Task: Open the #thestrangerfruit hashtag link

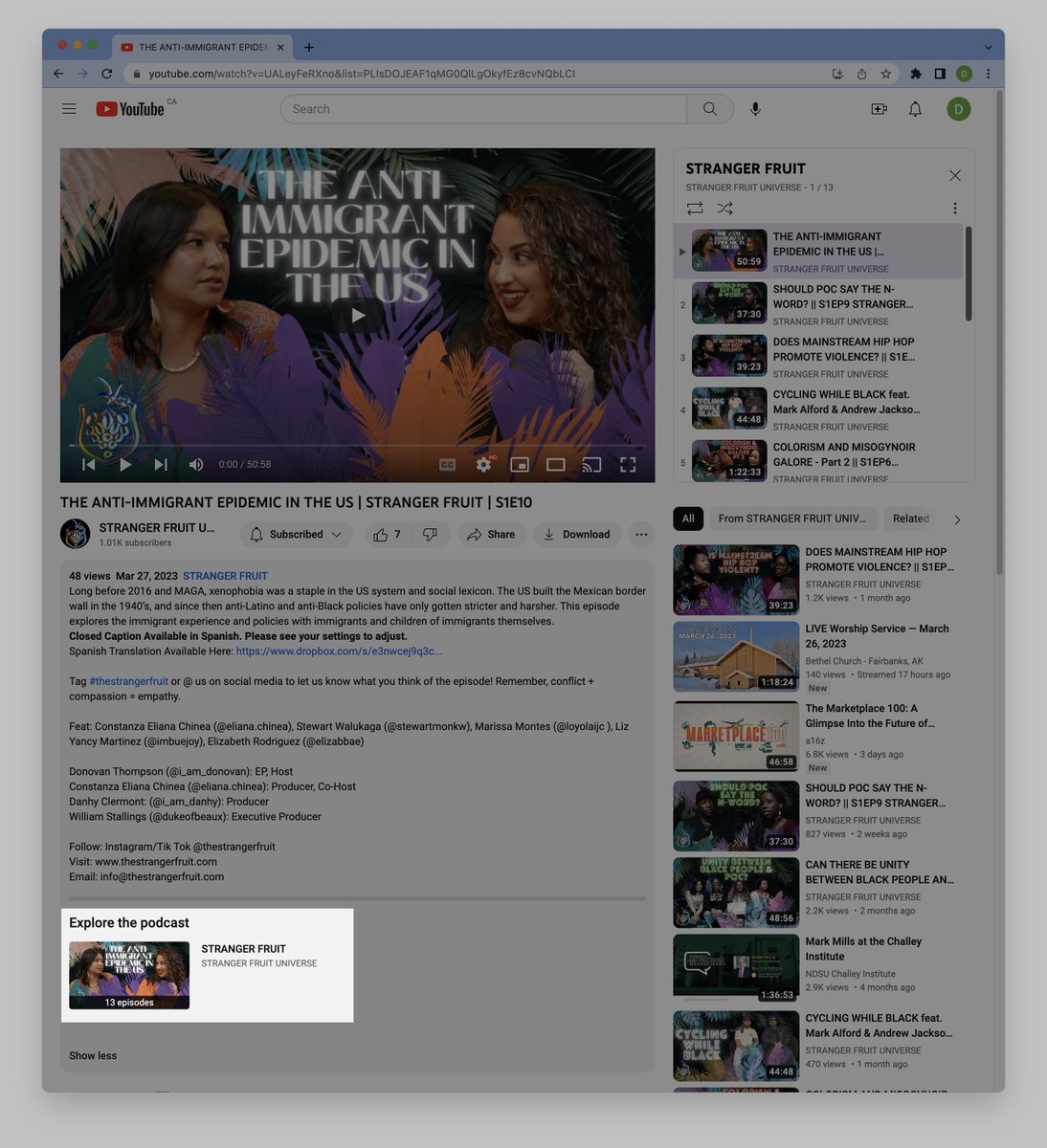Action: (x=128, y=681)
